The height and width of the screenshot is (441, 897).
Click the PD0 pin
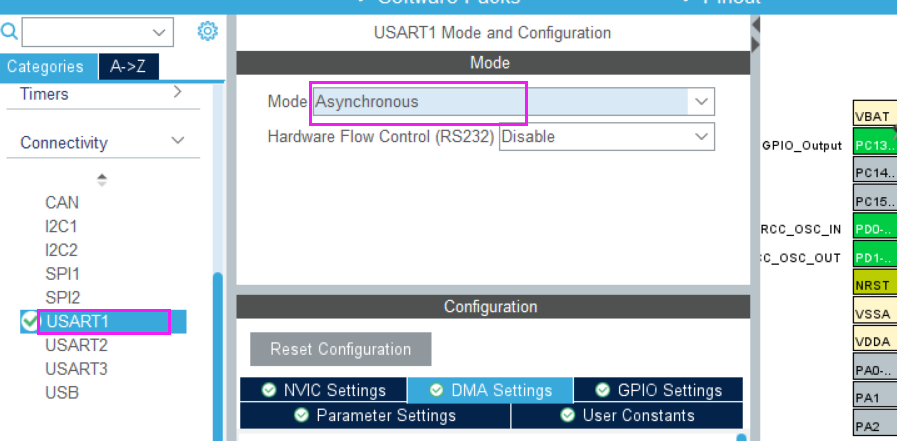[875, 226]
